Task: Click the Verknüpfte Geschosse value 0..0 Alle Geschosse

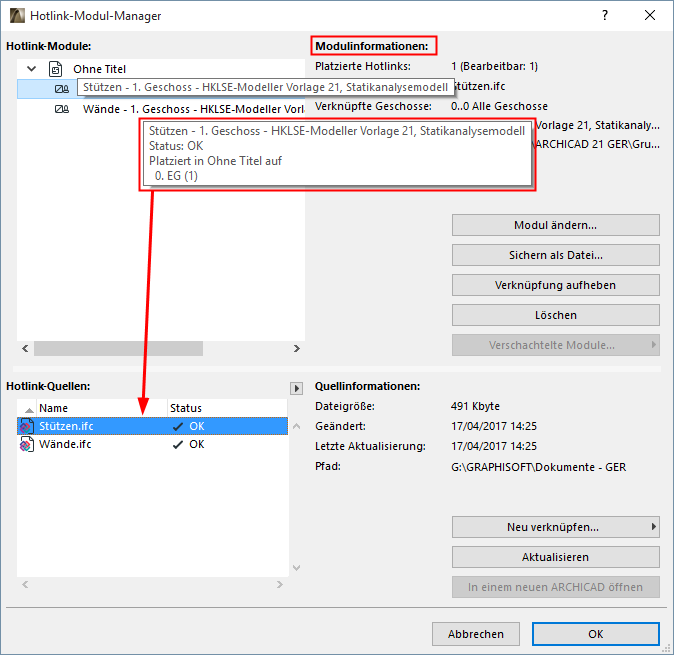Action: point(499,106)
